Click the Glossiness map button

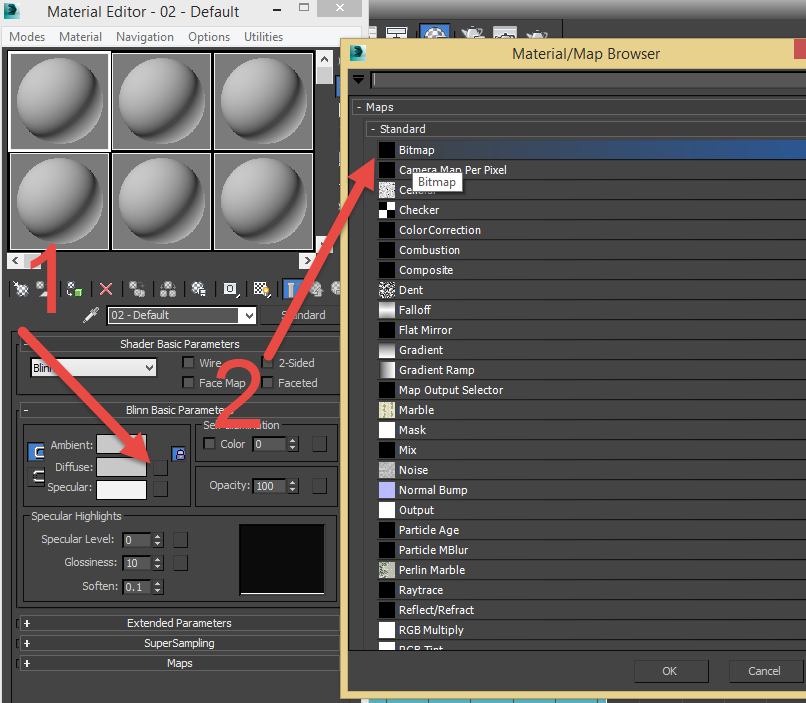[x=180, y=563]
